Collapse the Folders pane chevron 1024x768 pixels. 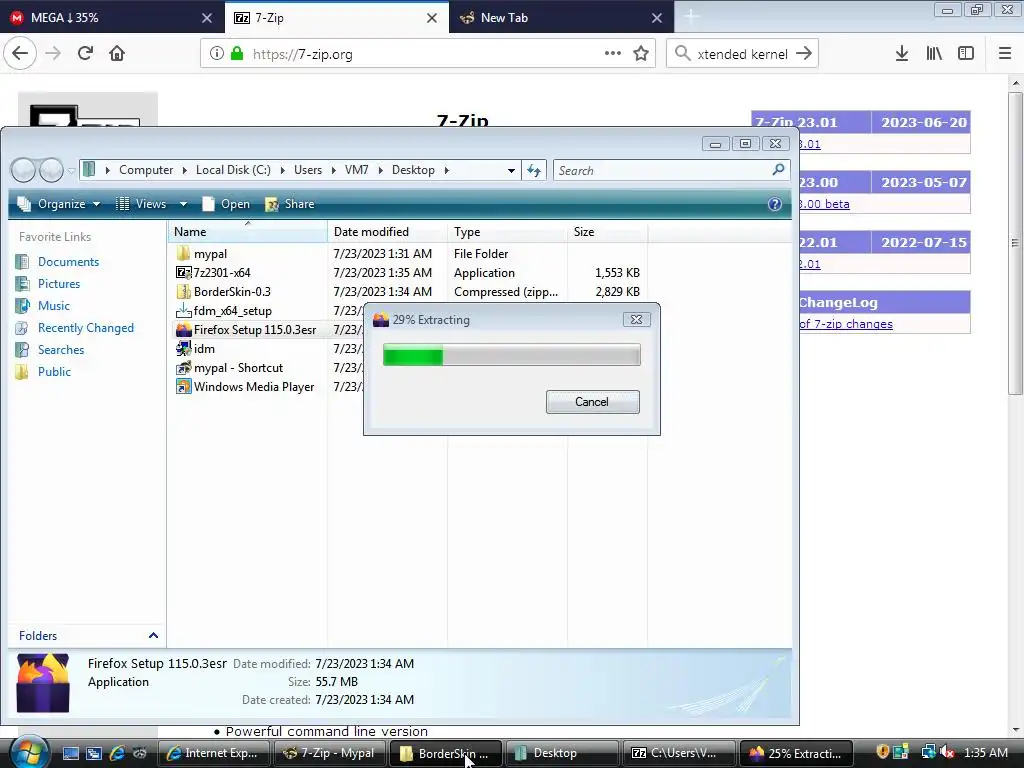pyautogui.click(x=153, y=635)
